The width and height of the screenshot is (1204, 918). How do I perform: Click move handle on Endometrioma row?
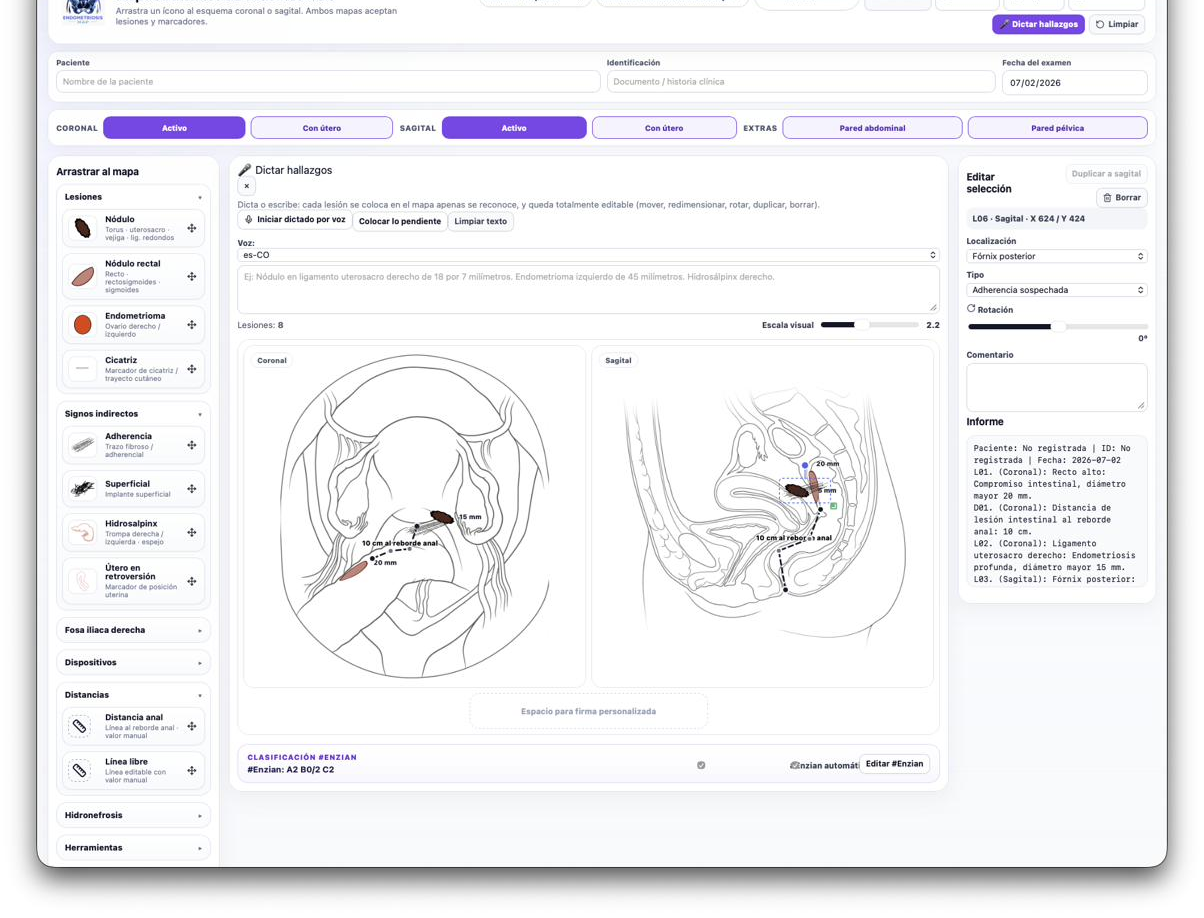(x=191, y=325)
